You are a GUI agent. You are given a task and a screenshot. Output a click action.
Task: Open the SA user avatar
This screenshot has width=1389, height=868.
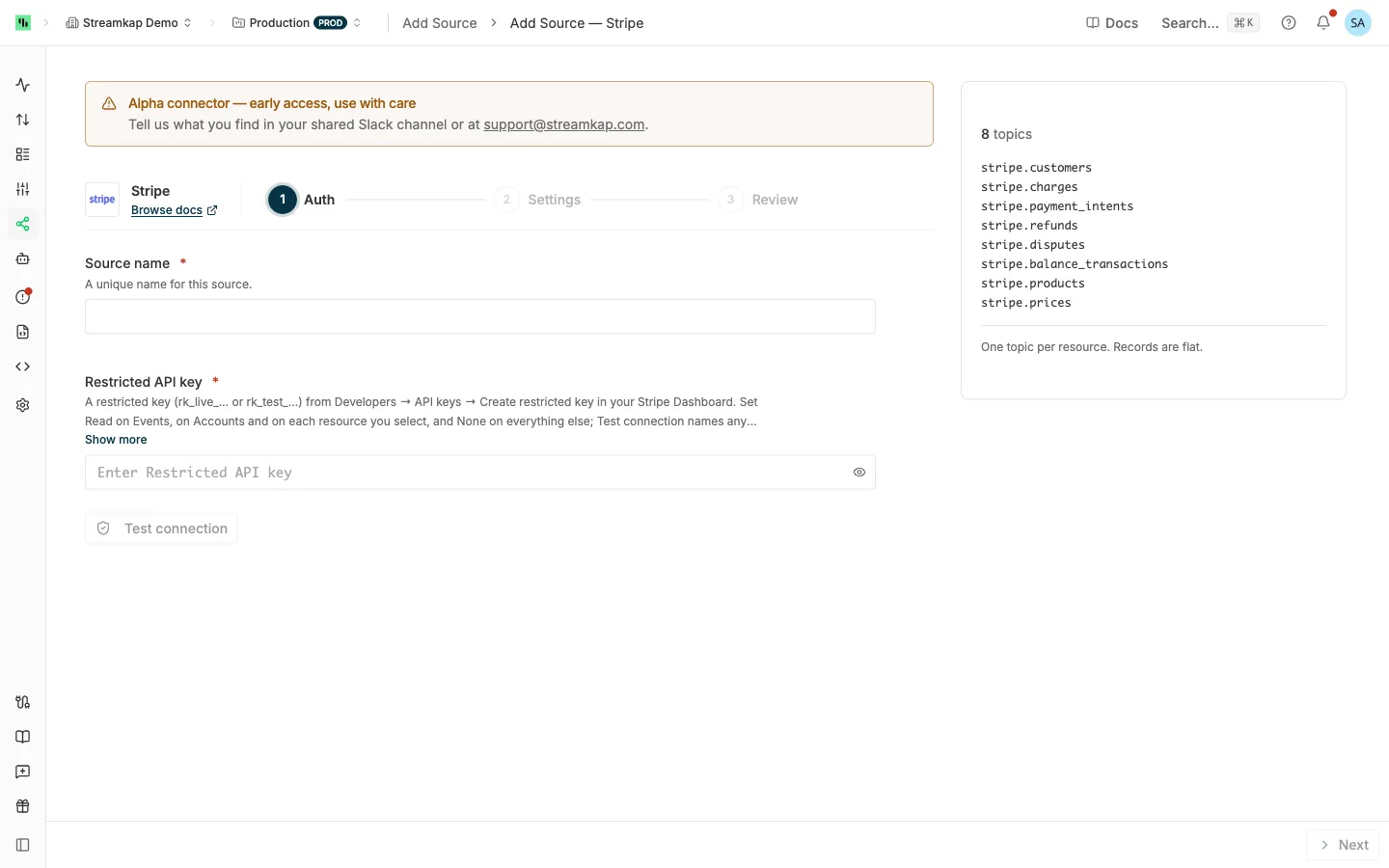pos(1358,23)
